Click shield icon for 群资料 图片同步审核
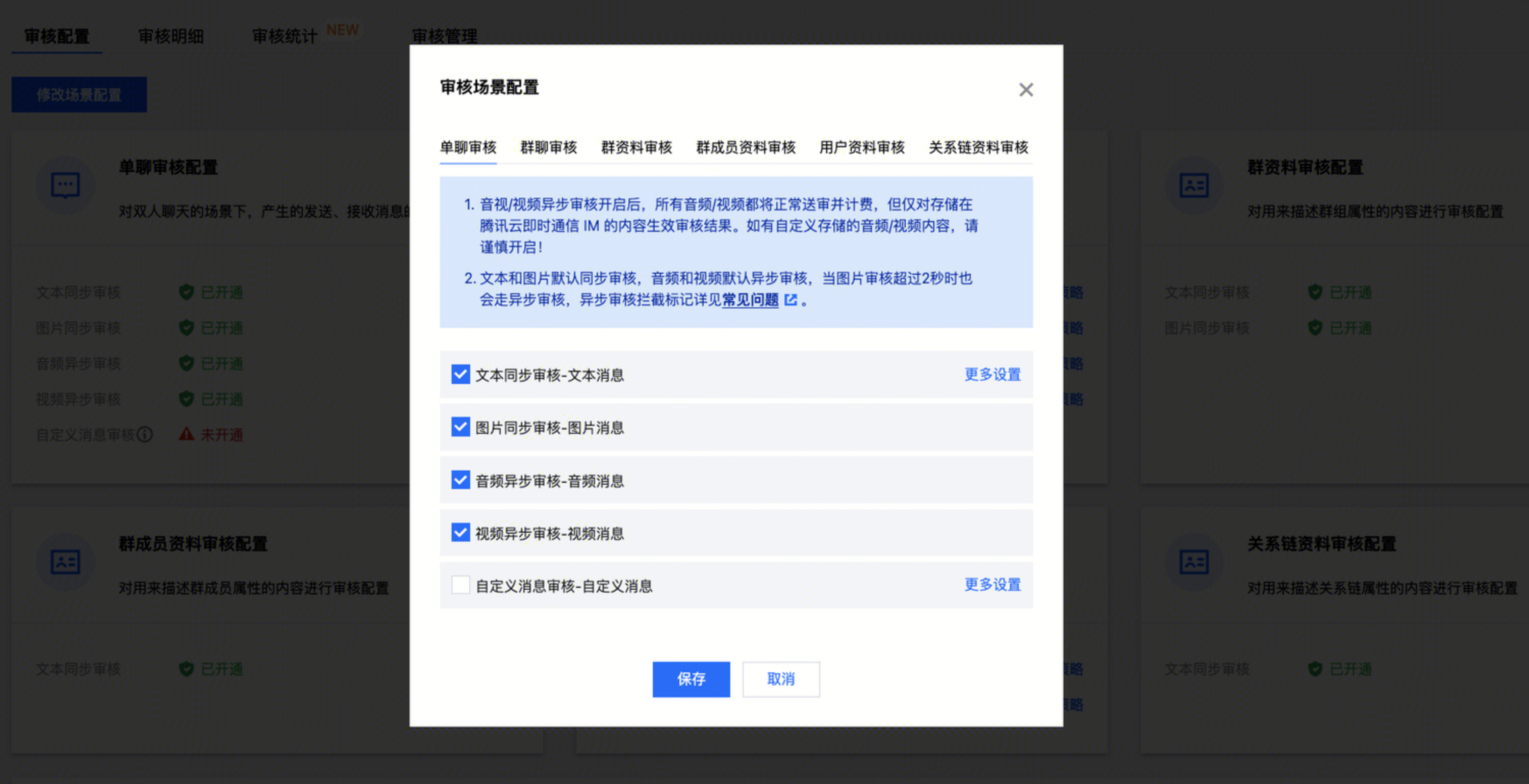This screenshot has width=1529, height=784. 1315,327
